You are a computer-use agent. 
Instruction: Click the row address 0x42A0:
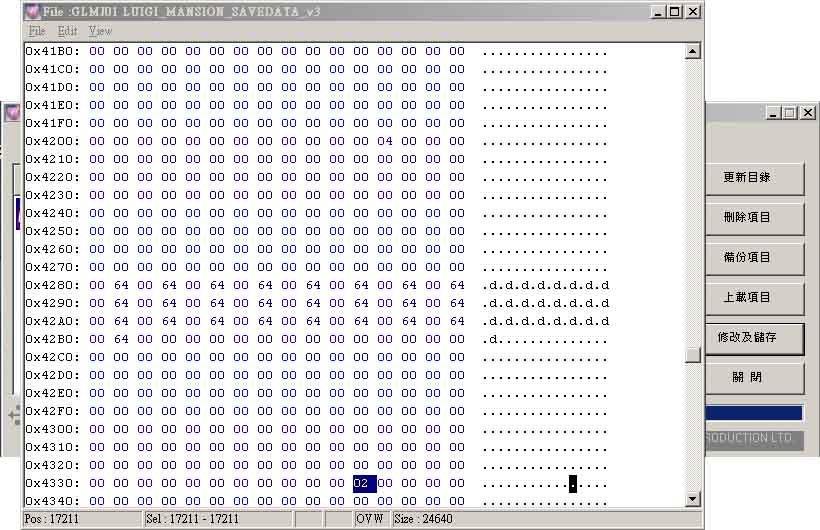(x=53, y=321)
